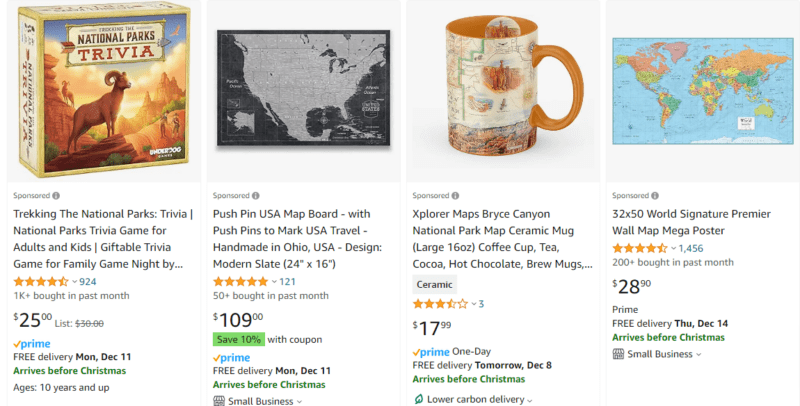The width and height of the screenshot is (800, 406).
Task: Open ratings dropdown arrow beside 924 reviews
Action: tap(74, 281)
